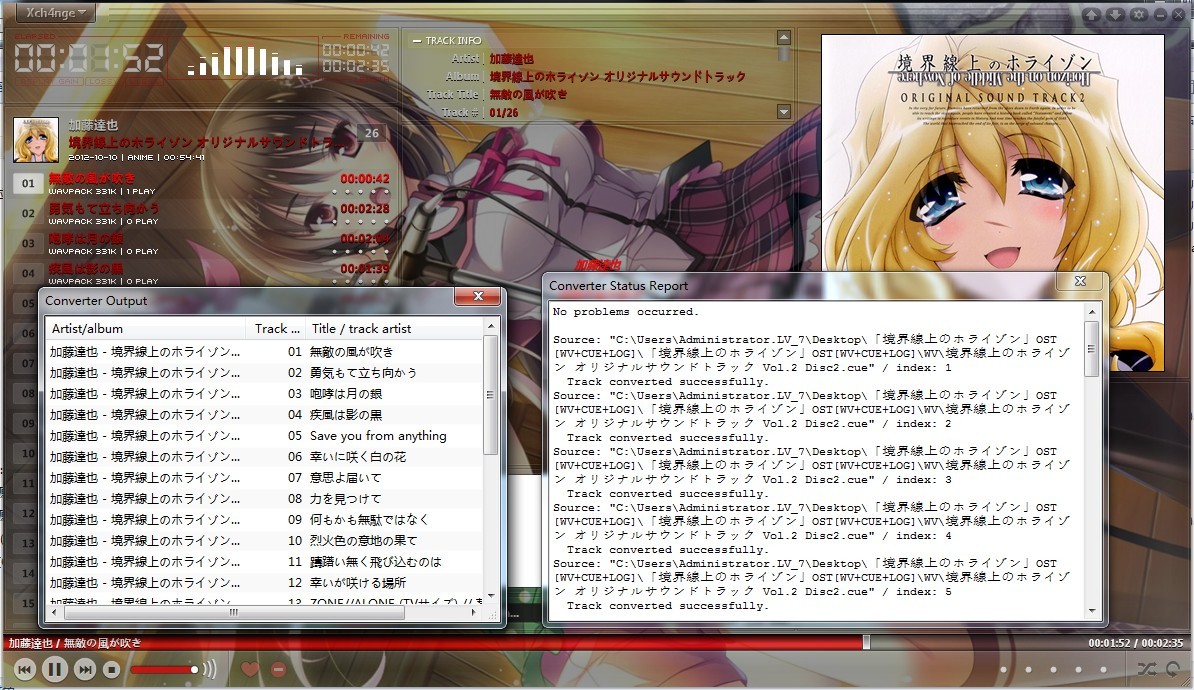
Task: Select row 07 意思よ届いて in Converter Output
Action: pos(263,478)
